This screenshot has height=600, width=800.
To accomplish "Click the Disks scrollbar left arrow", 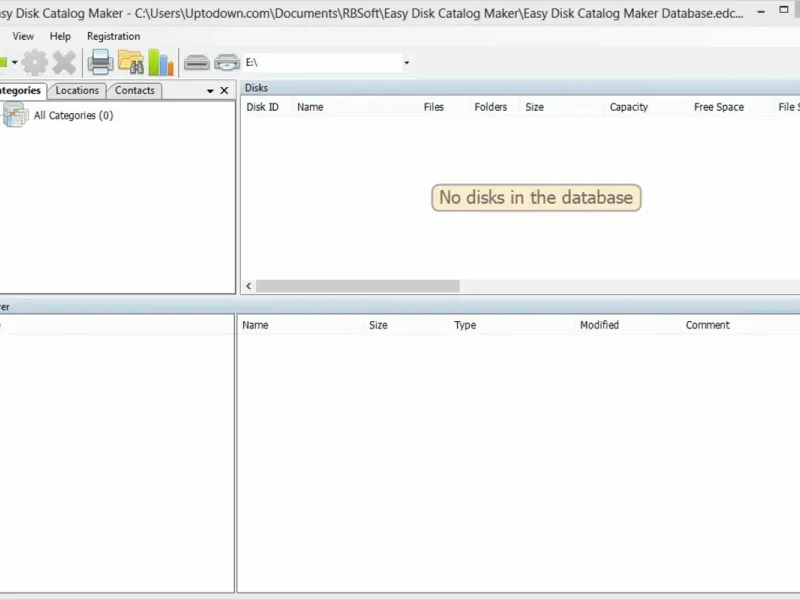I will 248,286.
